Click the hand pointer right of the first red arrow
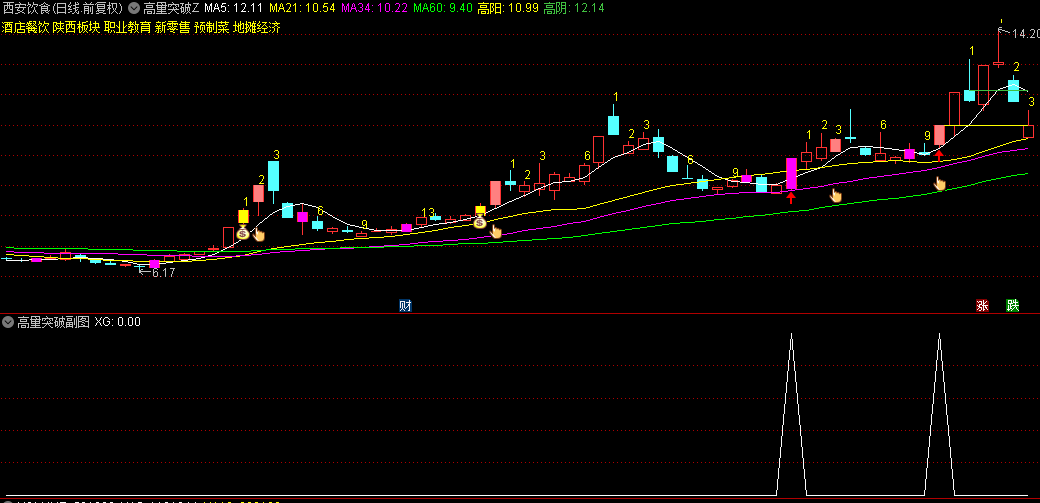The height and width of the screenshot is (503, 1040). click(x=836, y=195)
